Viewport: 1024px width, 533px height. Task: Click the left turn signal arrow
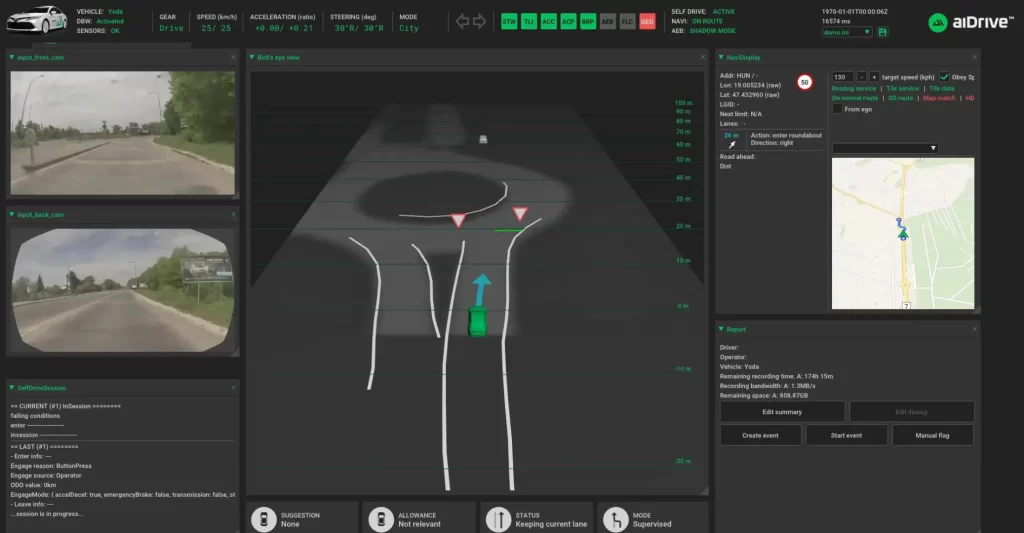click(462, 21)
